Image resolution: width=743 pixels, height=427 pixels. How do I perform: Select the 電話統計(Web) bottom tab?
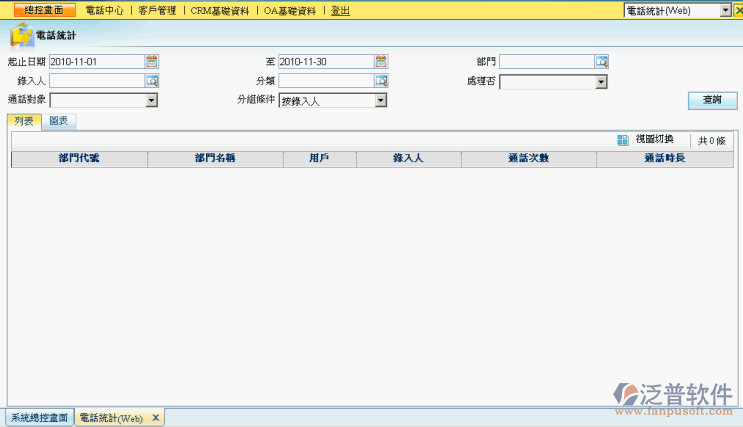pyautogui.click(x=111, y=418)
